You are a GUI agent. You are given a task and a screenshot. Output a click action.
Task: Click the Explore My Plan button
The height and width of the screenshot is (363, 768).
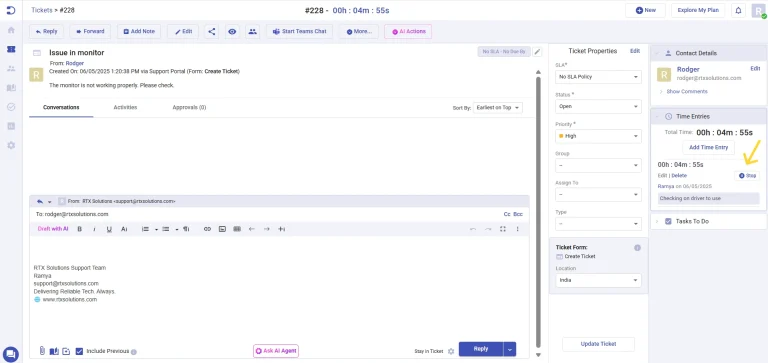[x=698, y=10]
